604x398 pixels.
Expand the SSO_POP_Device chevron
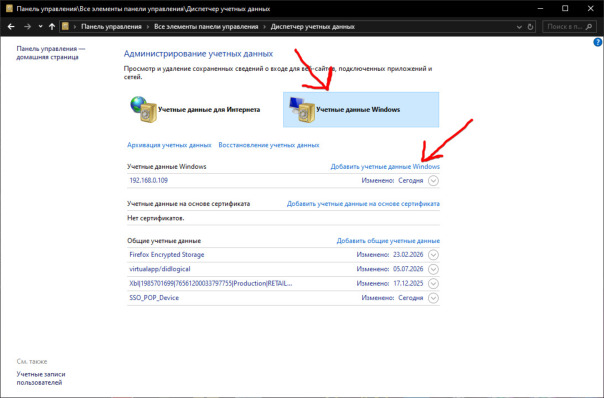433,298
